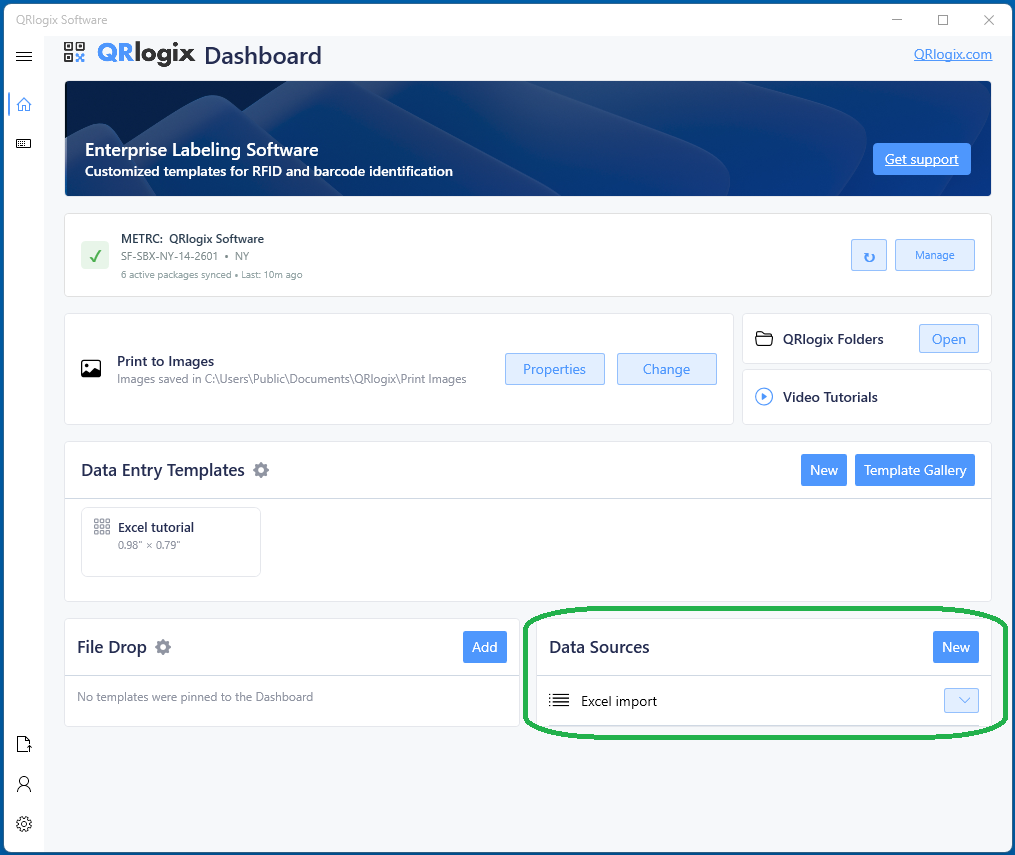The width and height of the screenshot is (1015, 855).
Task: Add a template to File Drop
Action: tap(484, 647)
